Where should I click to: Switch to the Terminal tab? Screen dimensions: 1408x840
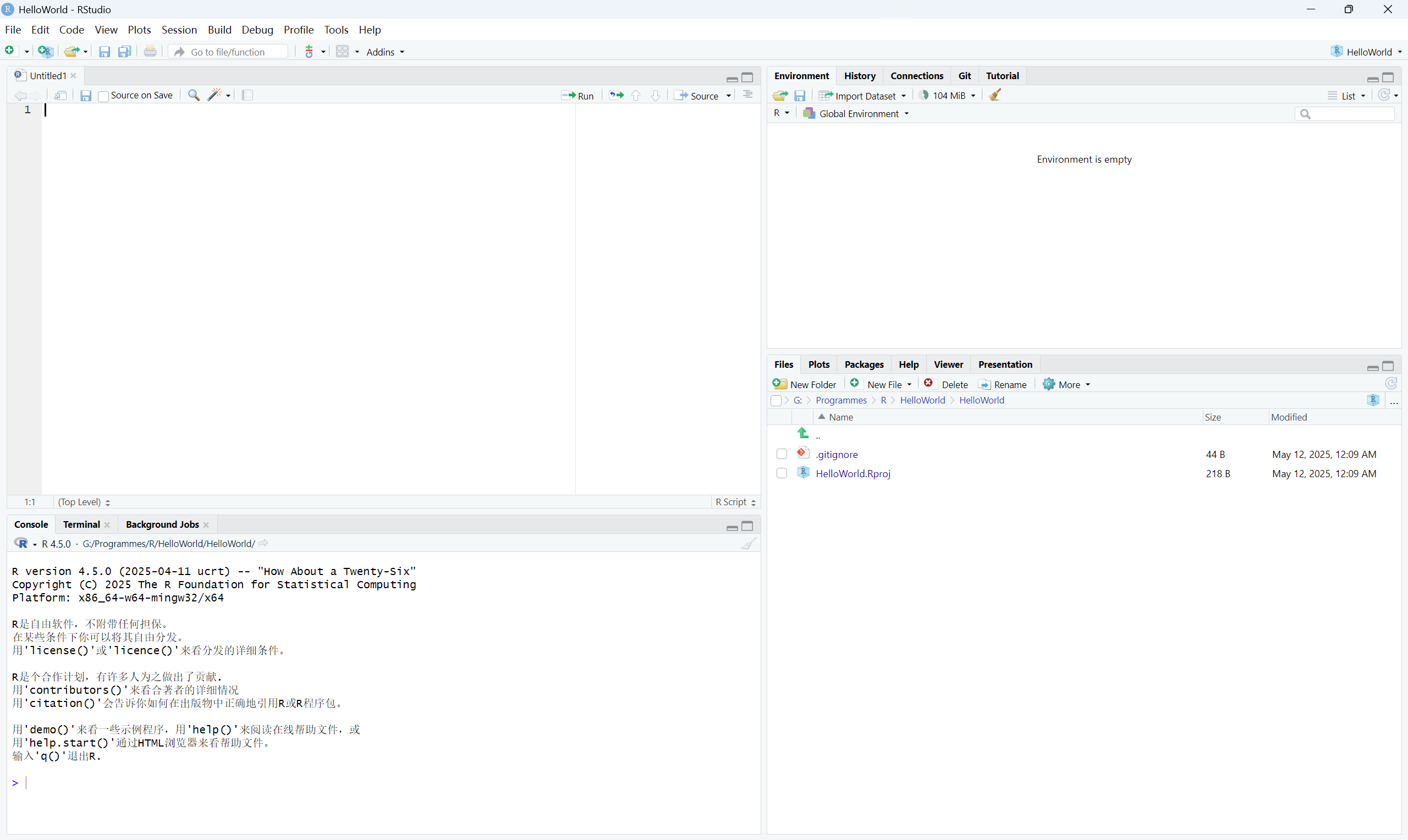(x=81, y=524)
